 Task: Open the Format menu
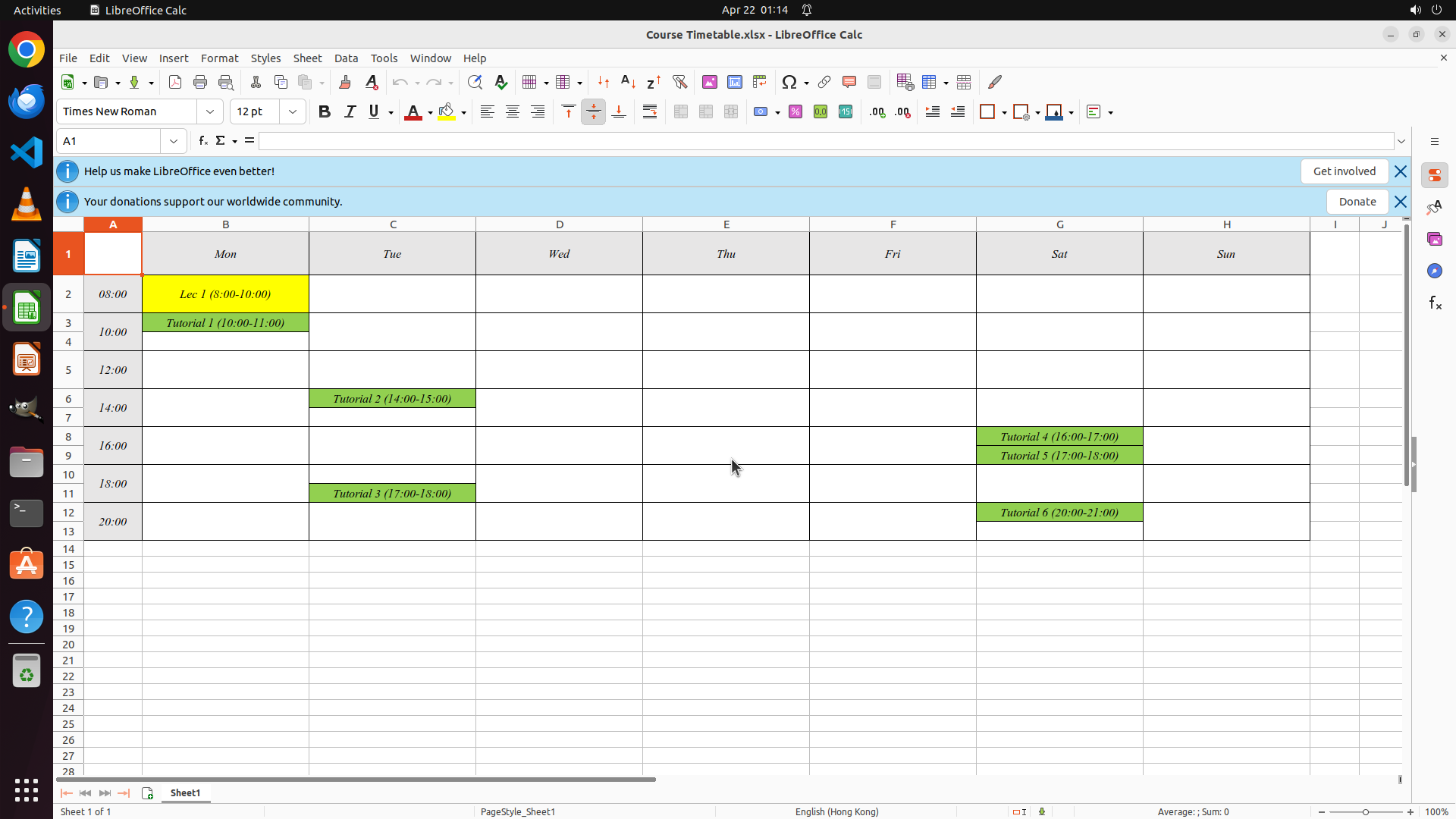pos(219,58)
